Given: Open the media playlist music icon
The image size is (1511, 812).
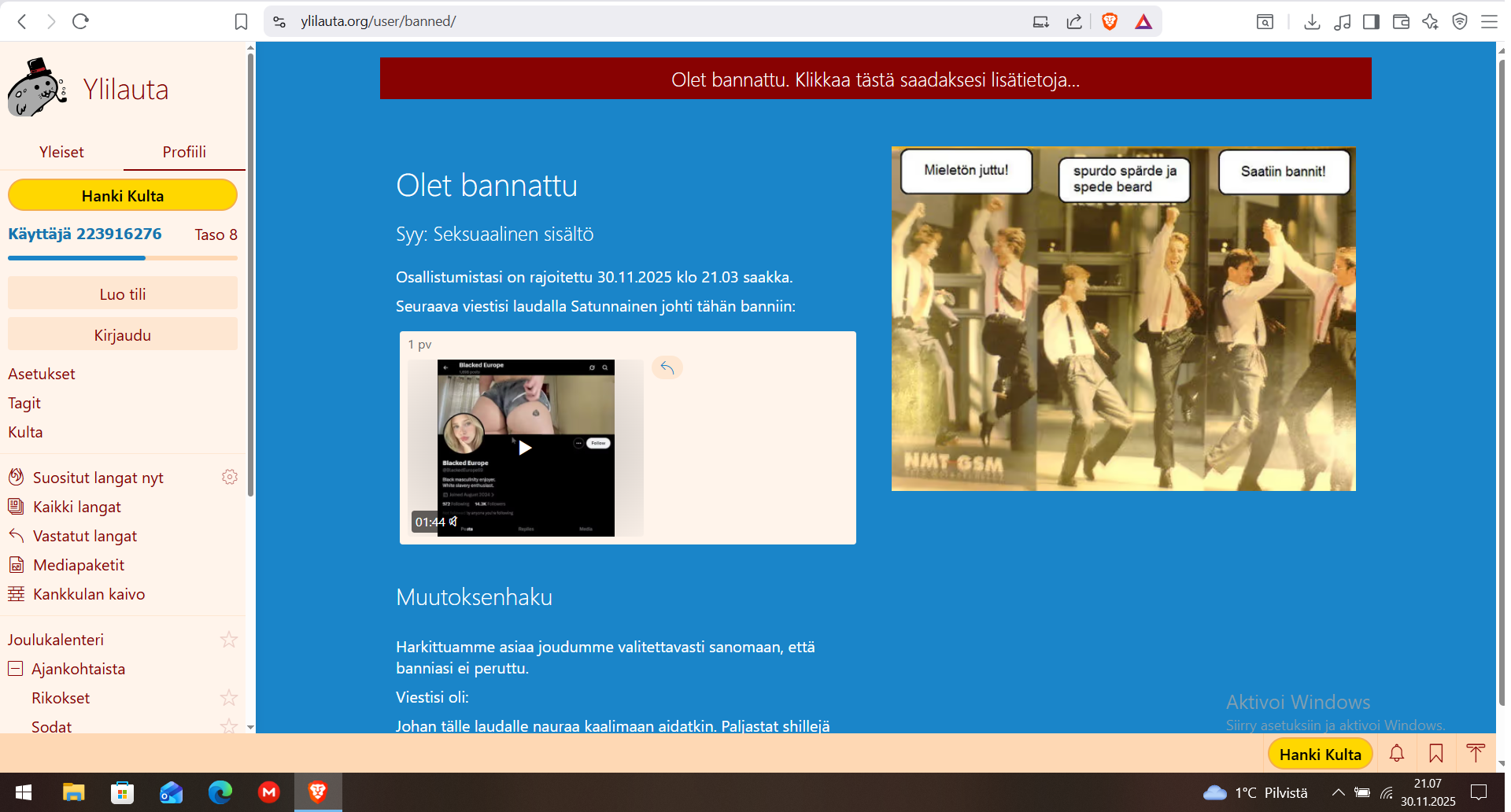Looking at the screenshot, I should (1342, 21).
